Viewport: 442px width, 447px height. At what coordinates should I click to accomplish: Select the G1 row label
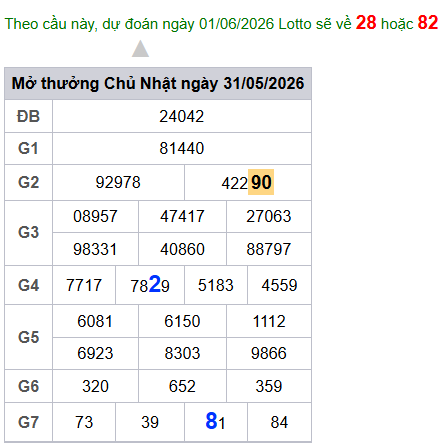28,148
